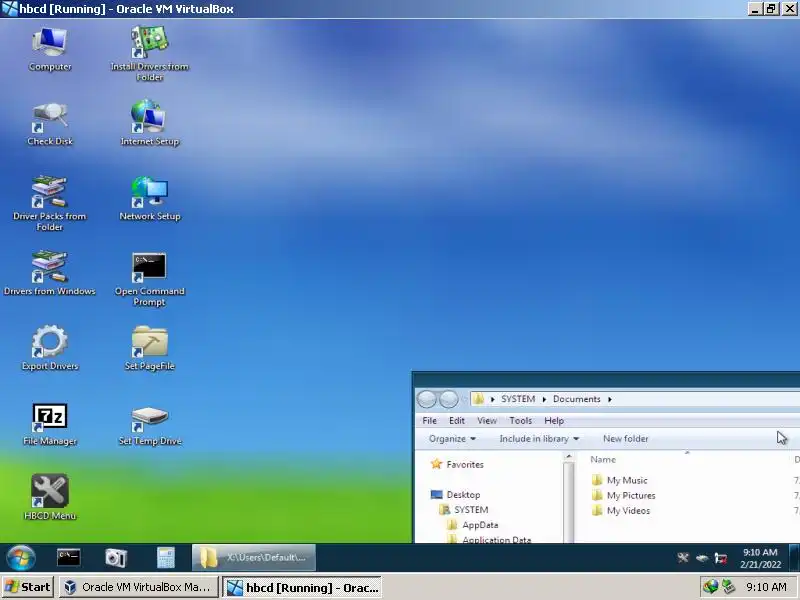Select hbcd [Running] host taskbar button

coord(303,587)
